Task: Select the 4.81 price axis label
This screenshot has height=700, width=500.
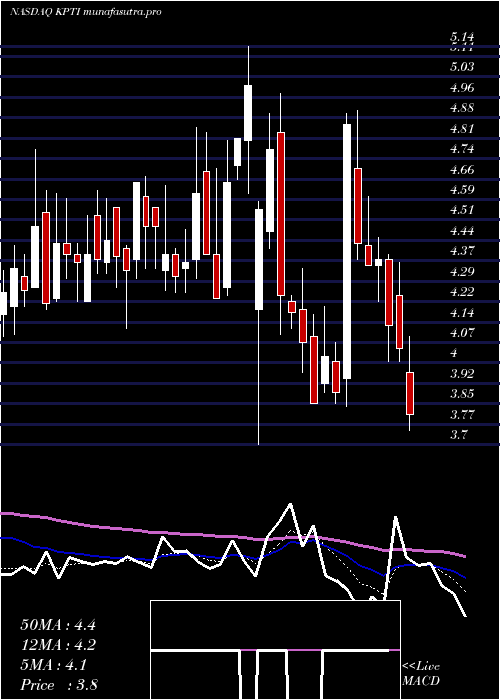Action: 462,129
